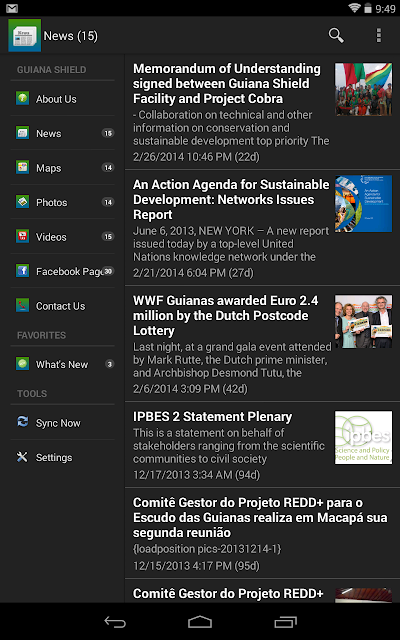400x640 pixels.
Task: Tap the What's New count badge 3
Action: tap(109, 364)
